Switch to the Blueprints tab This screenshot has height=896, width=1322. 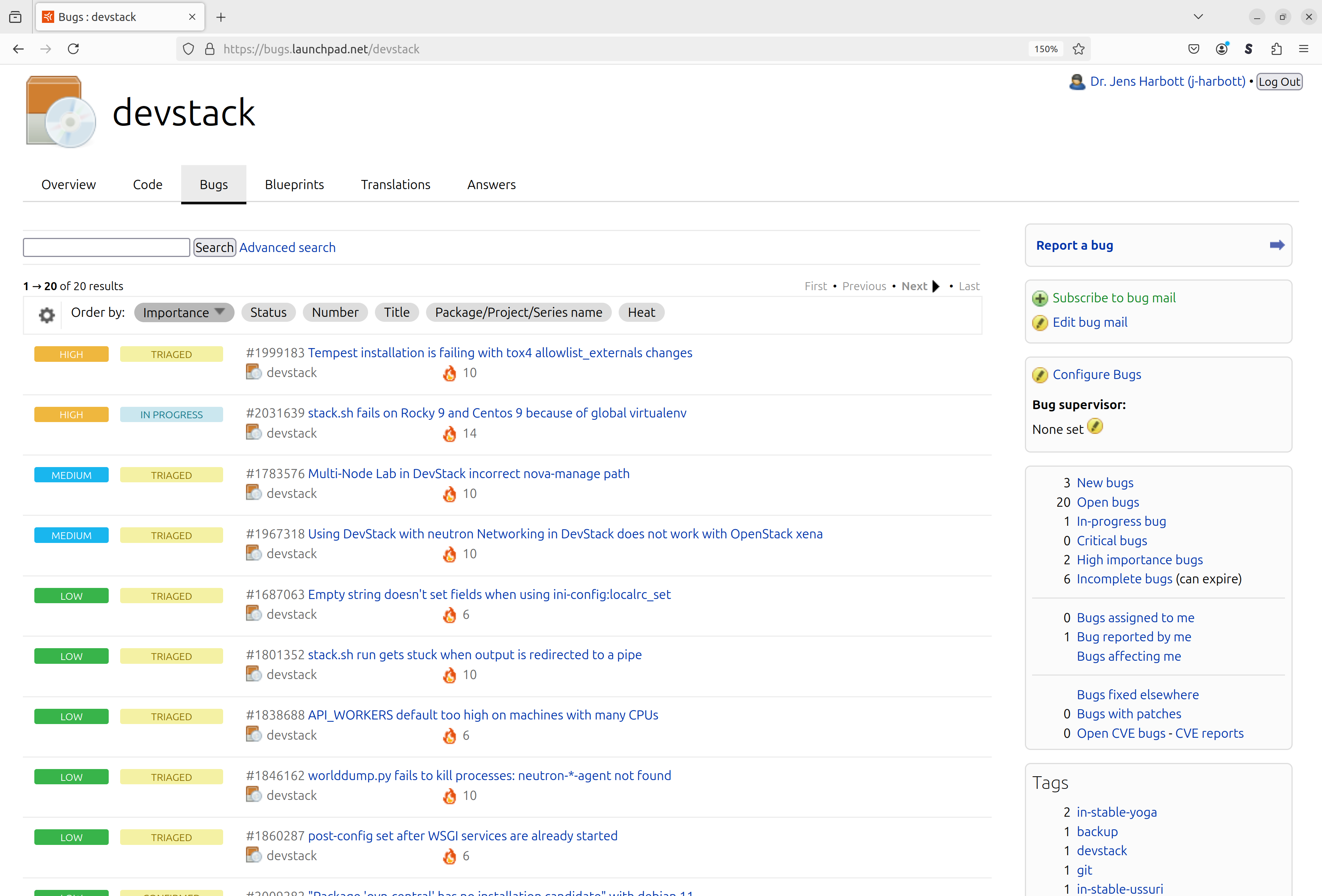coord(294,185)
